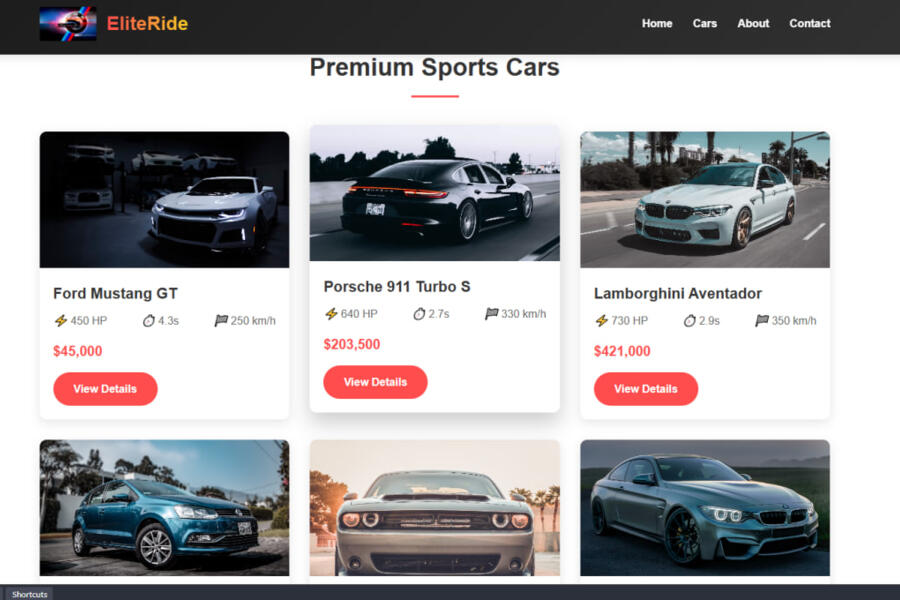Screen dimensions: 900x600
Task: Click the flag icon beside 350 km/h
Action: click(x=762, y=320)
